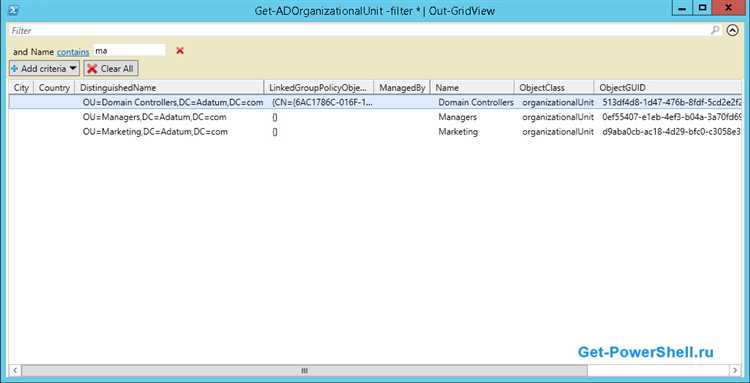Select row OU=Marketing,DC=Adatum,DC=com

click(375, 131)
